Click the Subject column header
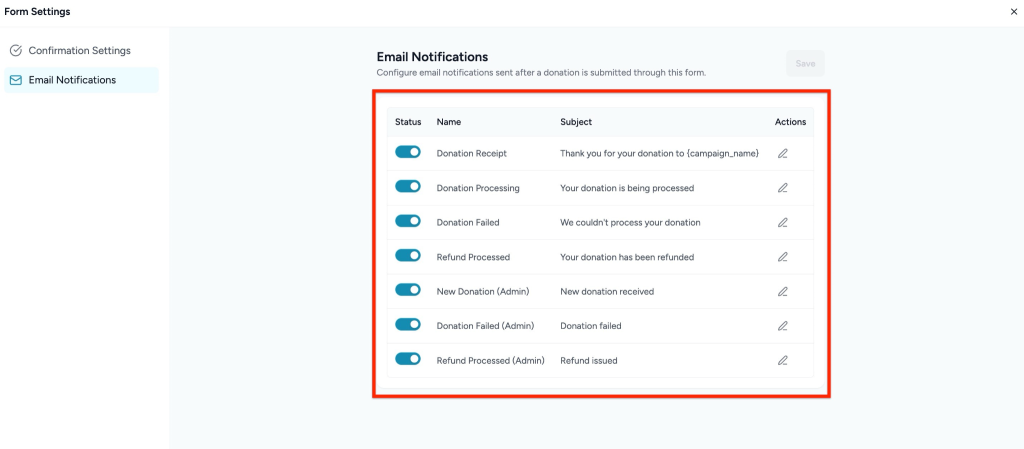Viewport: 1024px width, 449px height. [576, 122]
